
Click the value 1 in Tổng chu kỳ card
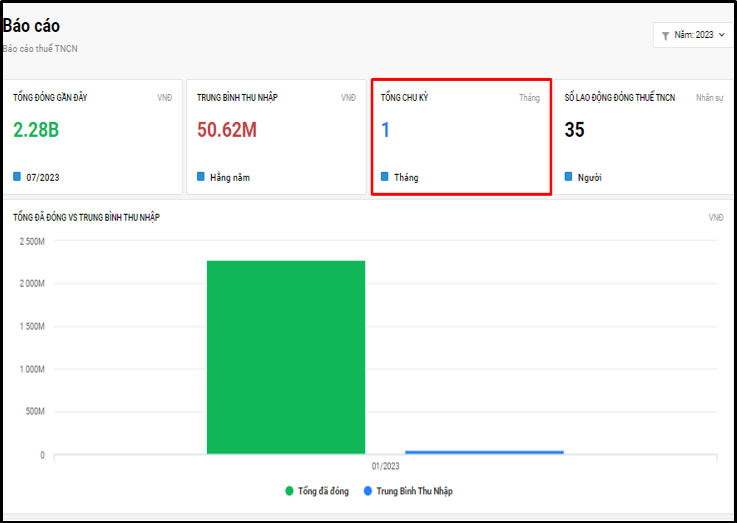click(x=385, y=130)
